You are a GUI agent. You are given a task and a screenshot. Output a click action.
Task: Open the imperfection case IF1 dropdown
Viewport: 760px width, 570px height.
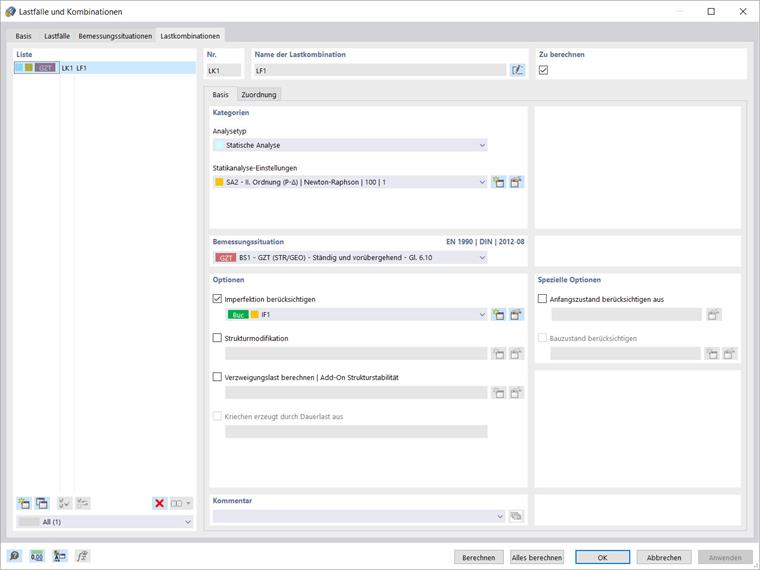(356, 315)
